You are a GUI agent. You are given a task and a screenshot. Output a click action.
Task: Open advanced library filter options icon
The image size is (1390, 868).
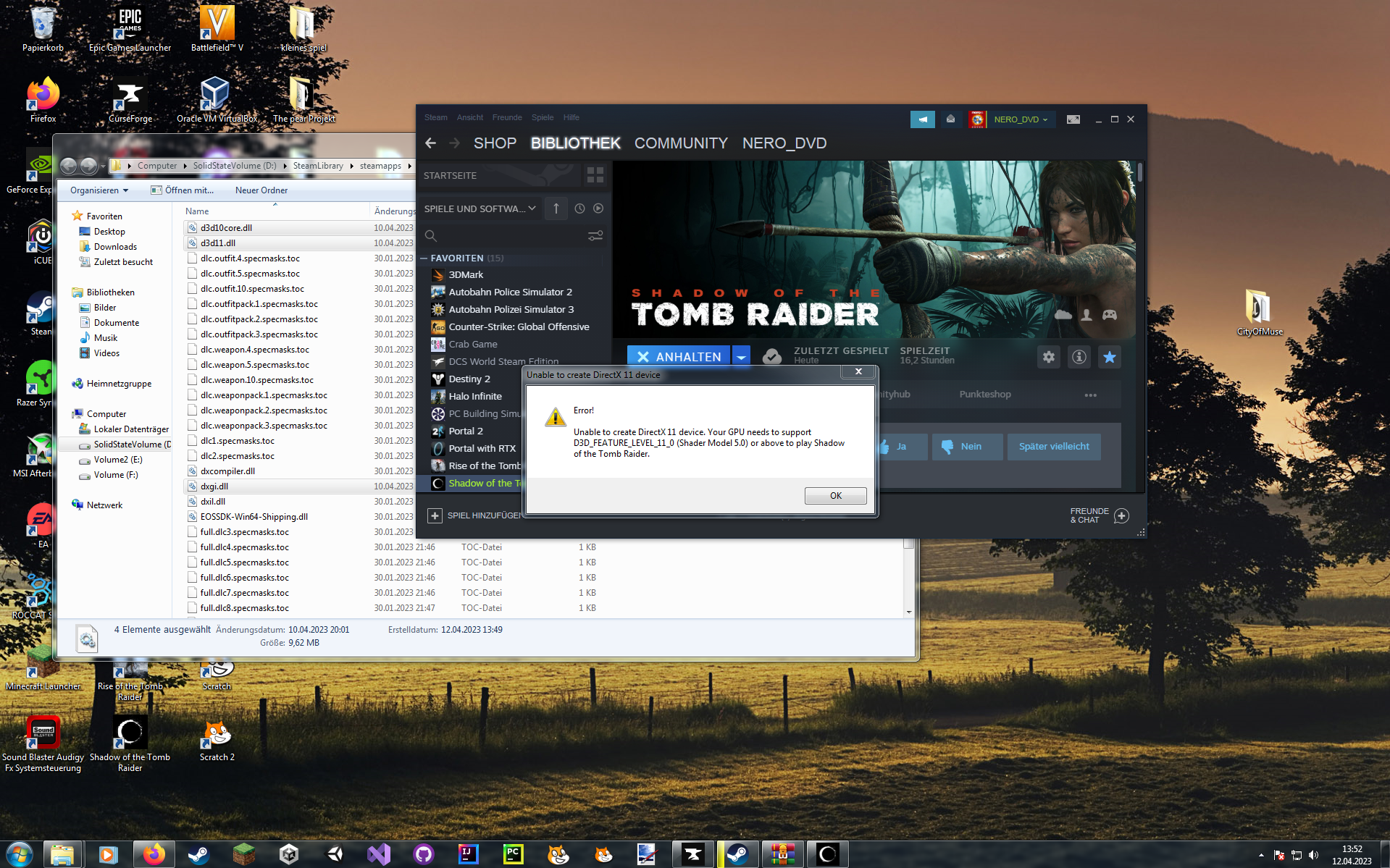click(x=595, y=236)
